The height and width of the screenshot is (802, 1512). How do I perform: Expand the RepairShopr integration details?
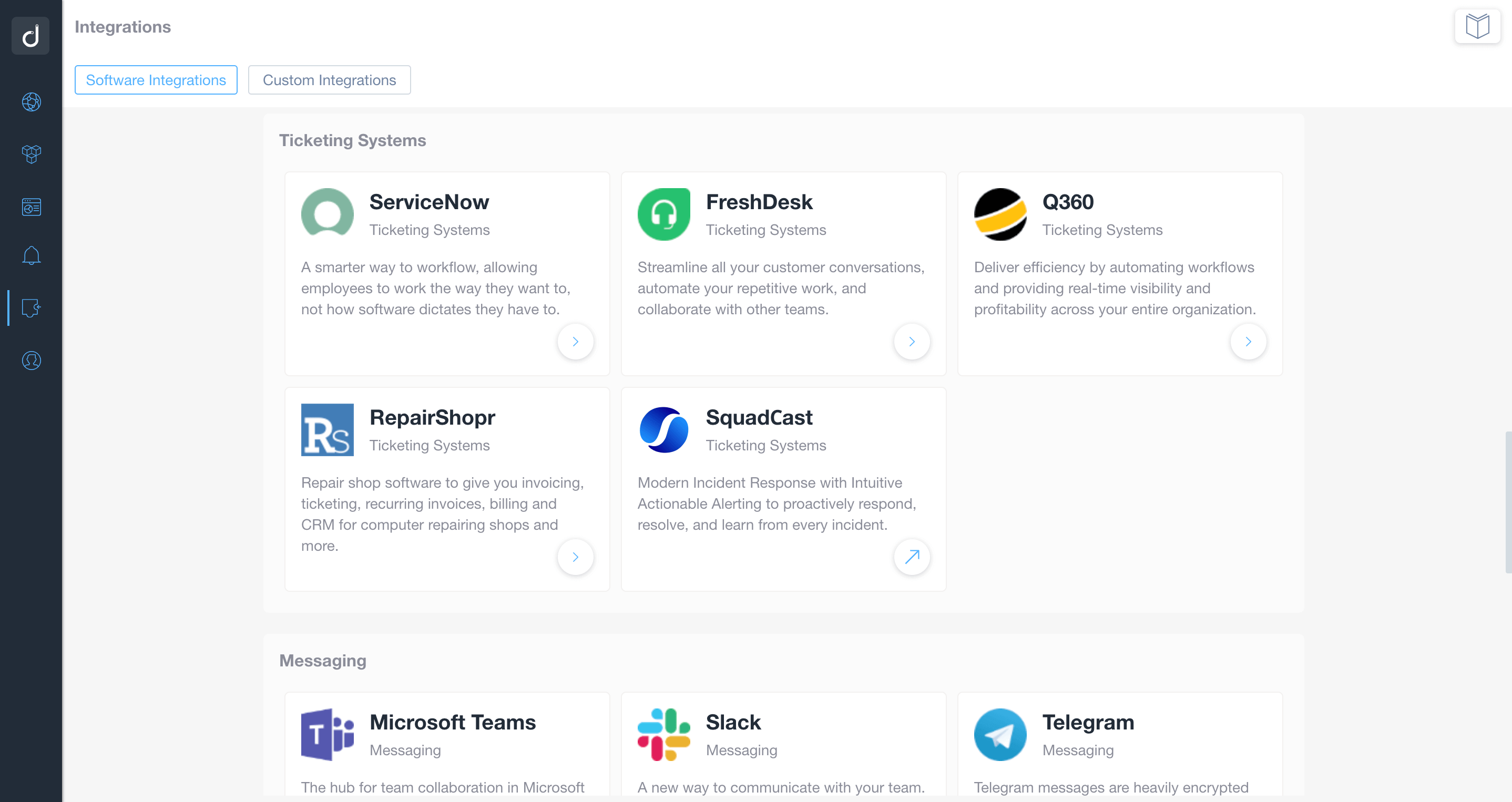pos(576,557)
